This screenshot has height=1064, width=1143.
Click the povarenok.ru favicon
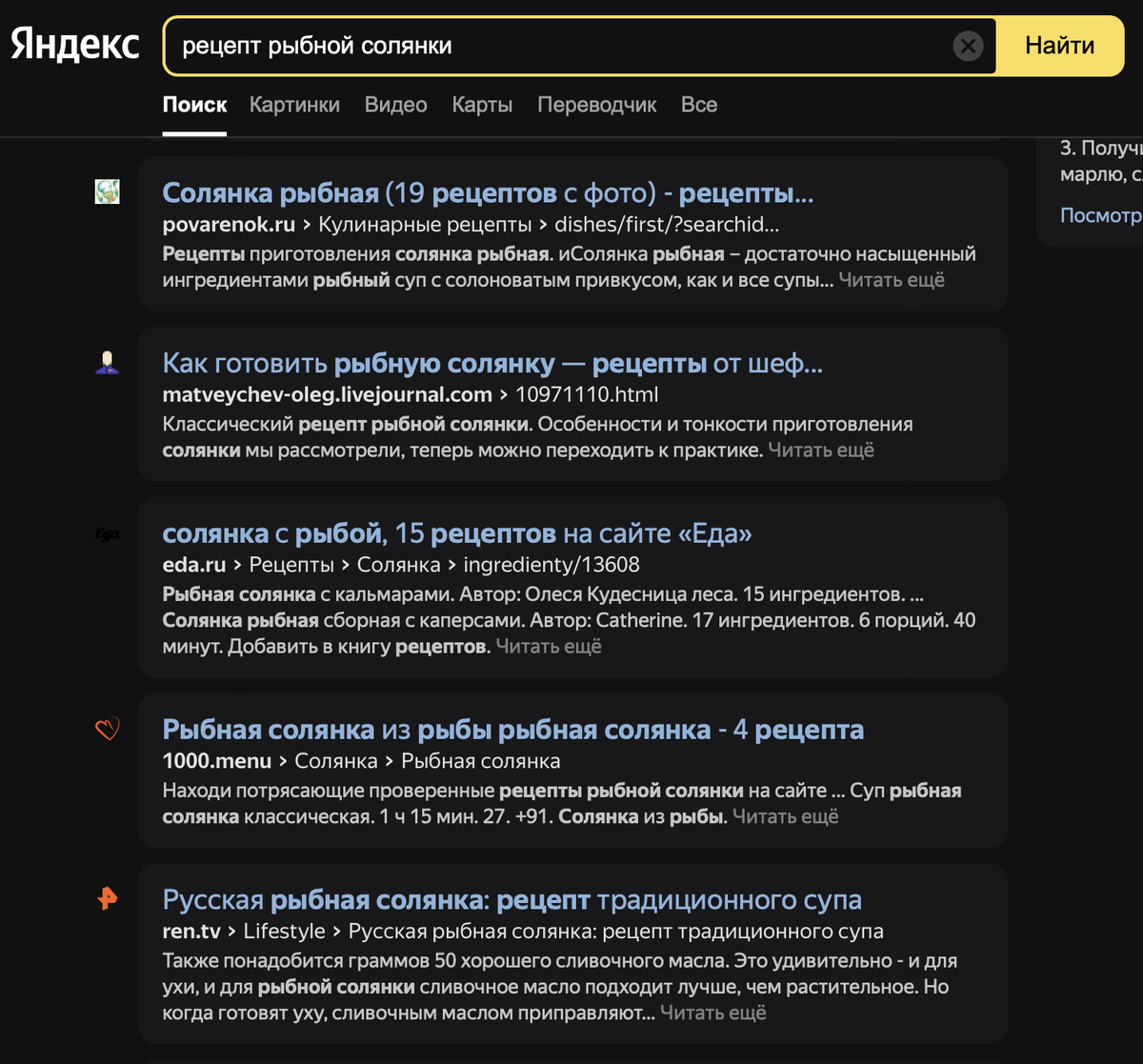107,191
